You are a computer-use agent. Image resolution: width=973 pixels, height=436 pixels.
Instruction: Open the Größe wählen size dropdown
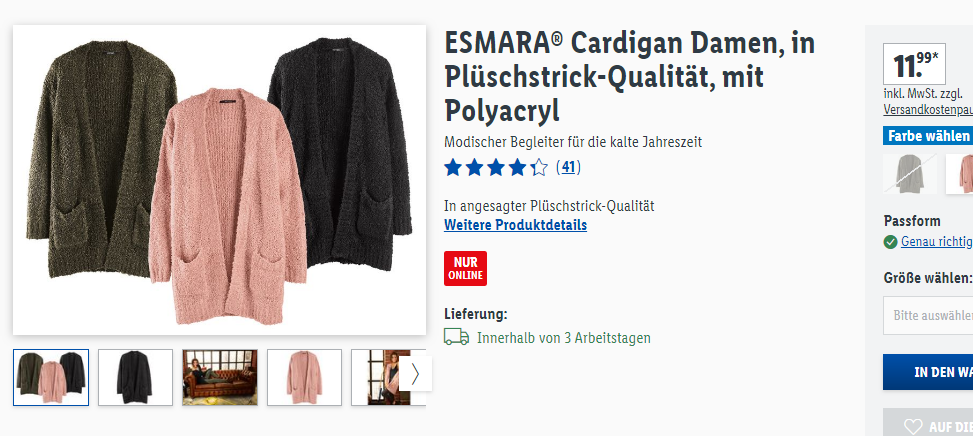[x=928, y=315]
